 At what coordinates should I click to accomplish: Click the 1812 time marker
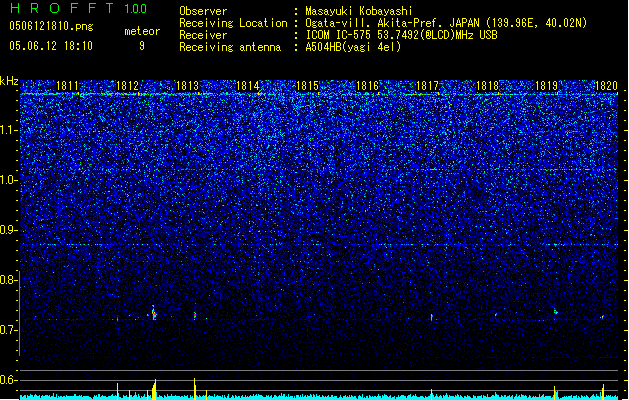127,86
